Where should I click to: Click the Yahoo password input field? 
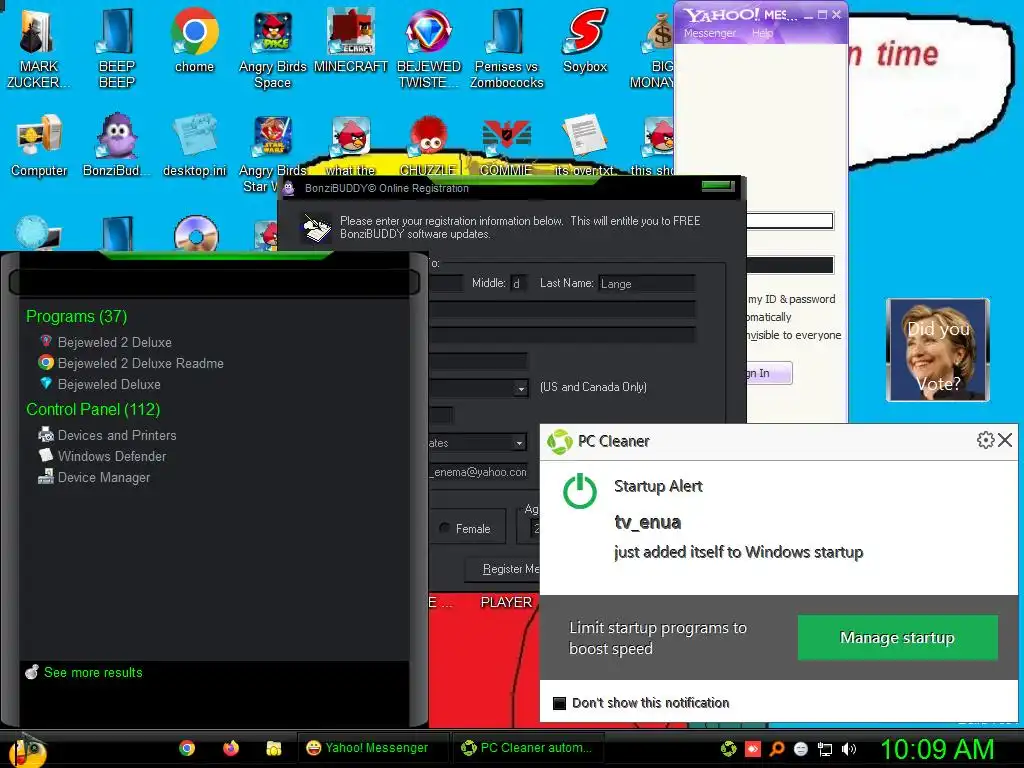click(790, 264)
